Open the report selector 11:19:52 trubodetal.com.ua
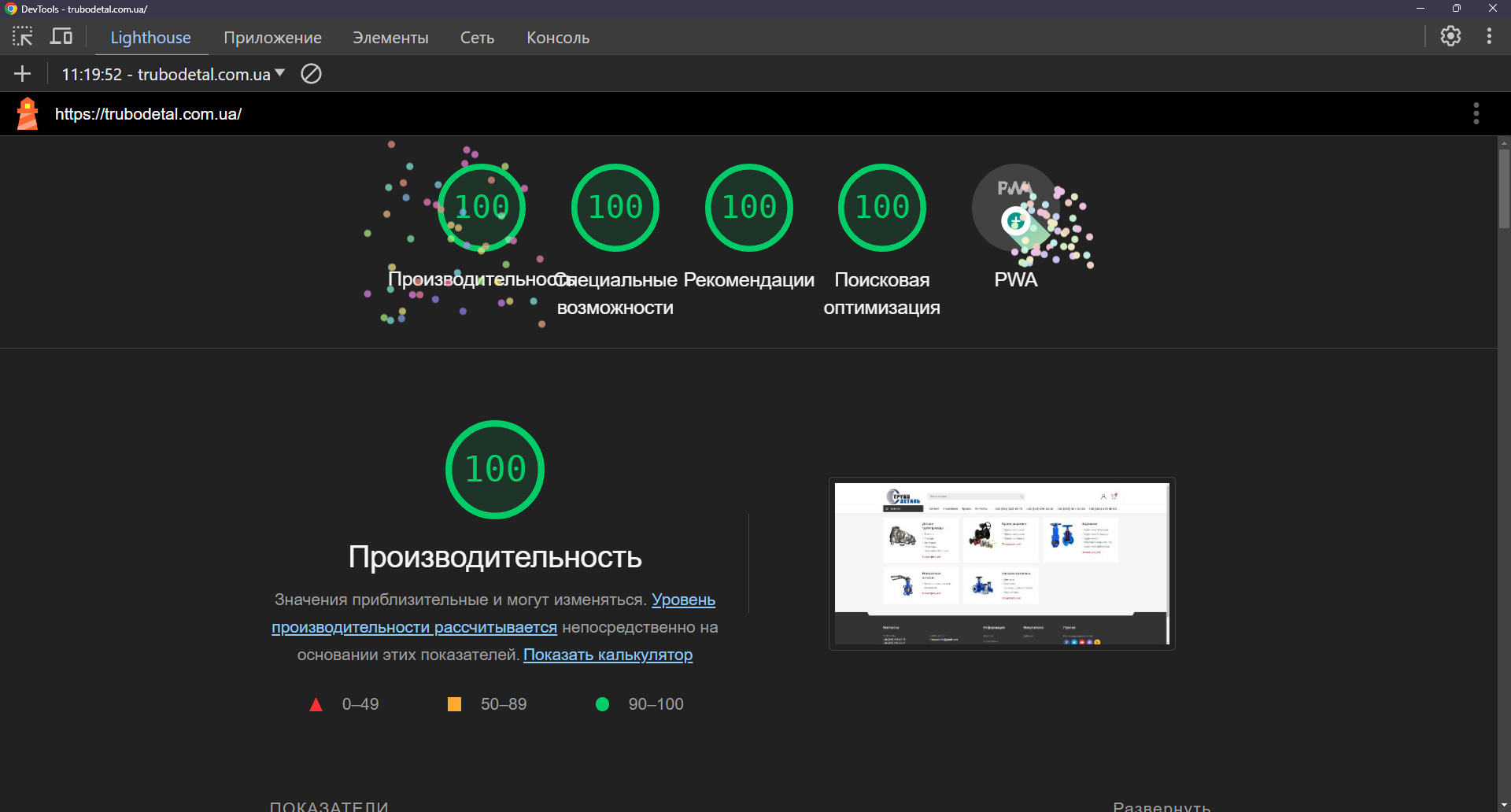The width and height of the screenshot is (1511, 812). [x=172, y=74]
